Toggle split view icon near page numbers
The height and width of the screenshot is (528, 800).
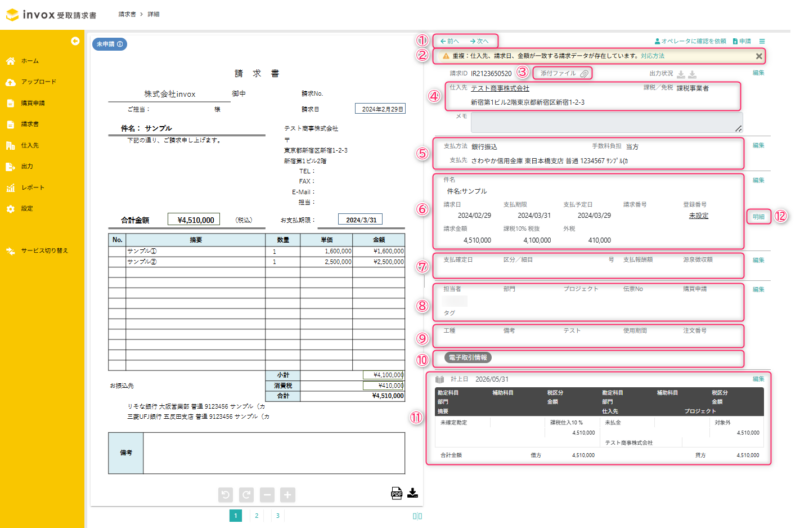point(417,516)
